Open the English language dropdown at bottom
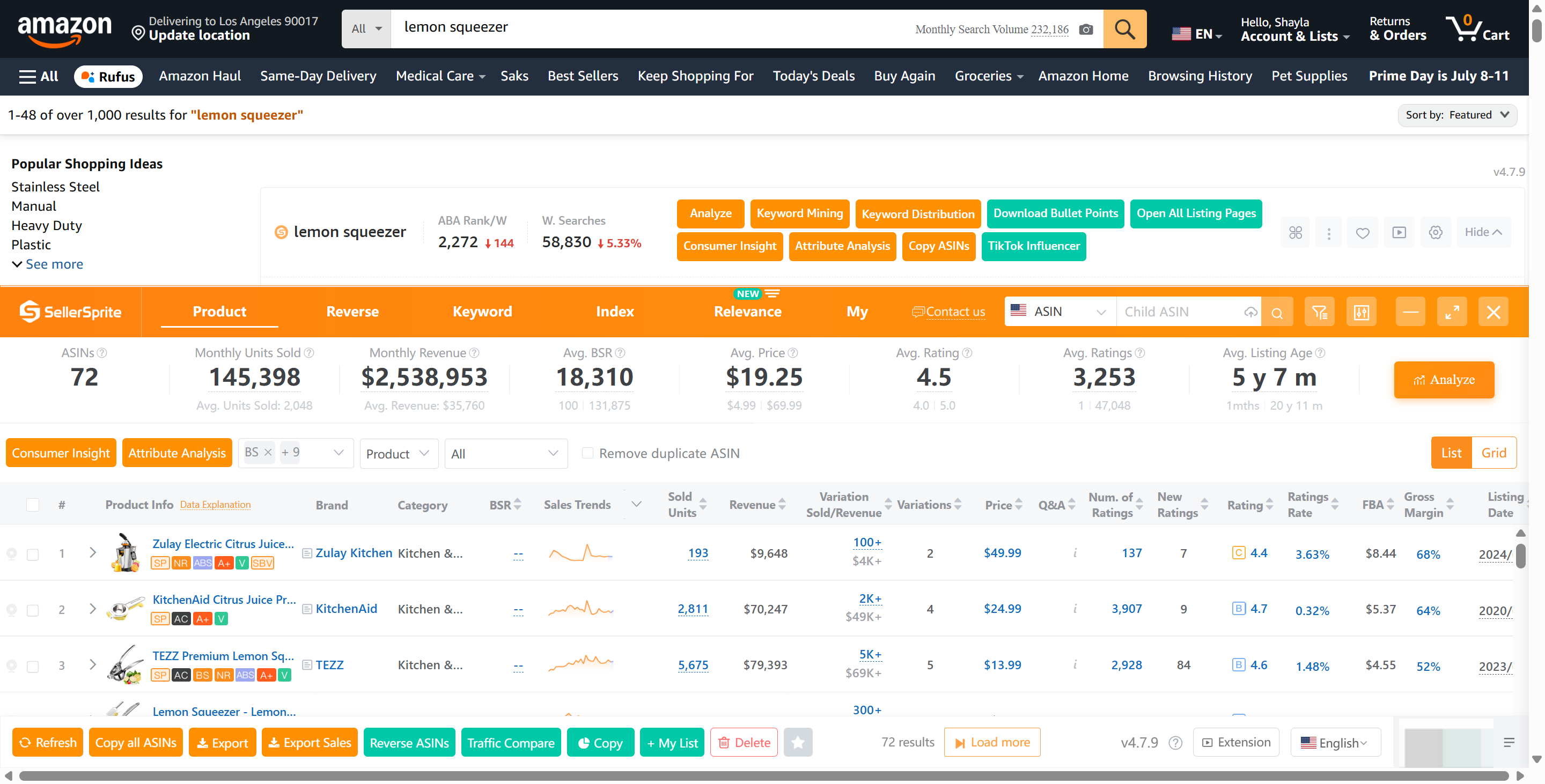Image resolution: width=1545 pixels, height=784 pixels. pos(1335,743)
